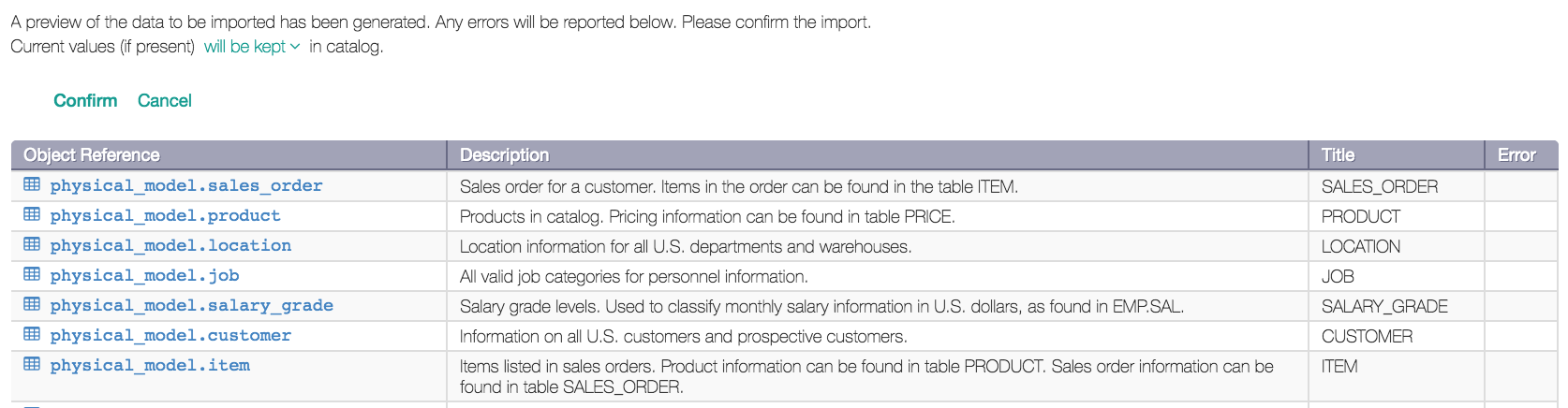The image size is (1568, 408).
Task: Open physical_model.location link
Action: 170,245
